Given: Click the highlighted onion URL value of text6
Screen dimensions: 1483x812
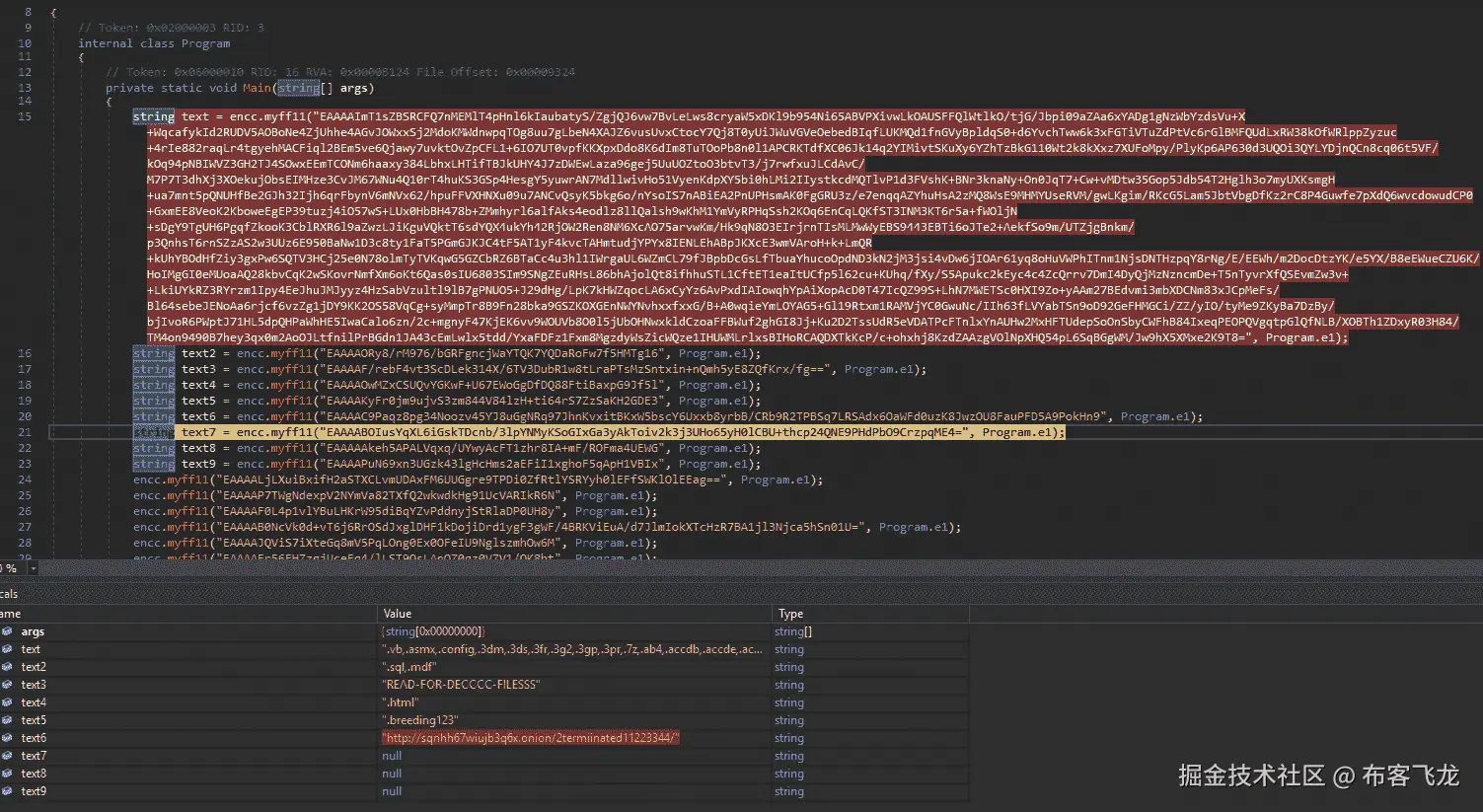Looking at the screenshot, I should click(x=531, y=738).
